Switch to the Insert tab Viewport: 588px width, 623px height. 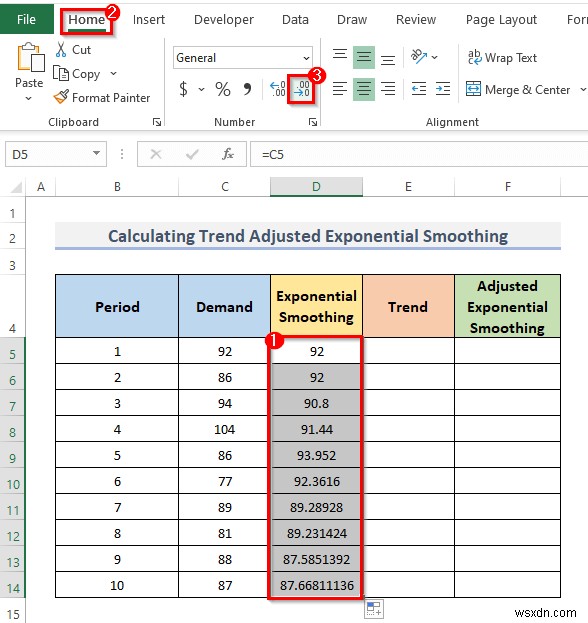coord(149,19)
